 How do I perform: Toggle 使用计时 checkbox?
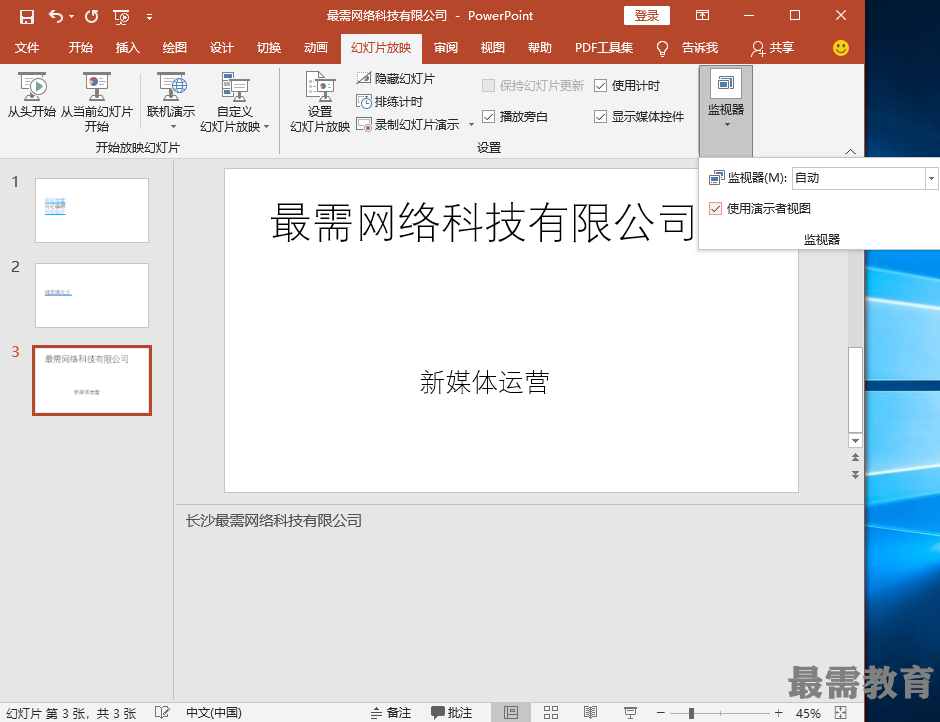click(x=601, y=86)
